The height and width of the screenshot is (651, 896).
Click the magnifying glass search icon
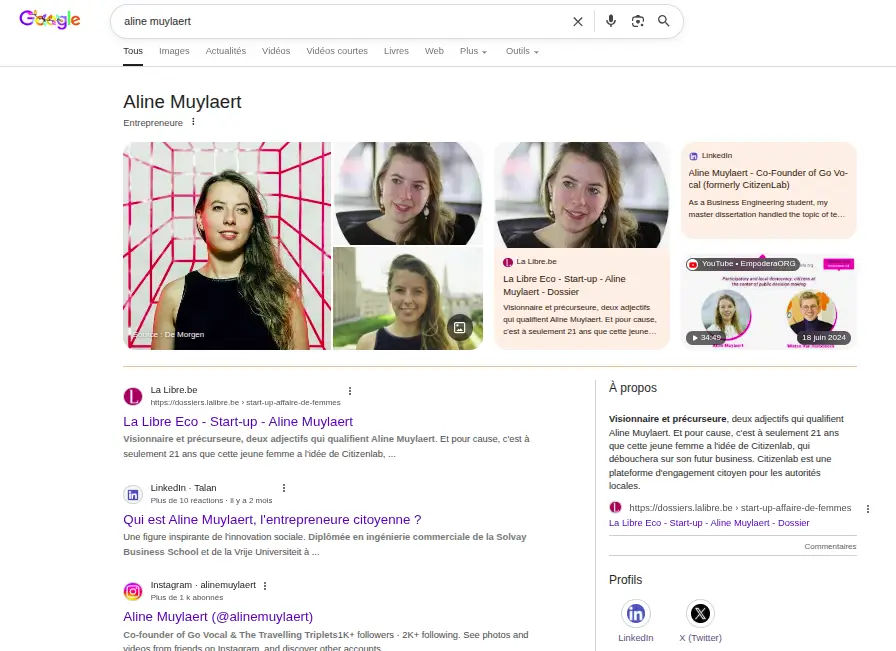pyautogui.click(x=664, y=21)
